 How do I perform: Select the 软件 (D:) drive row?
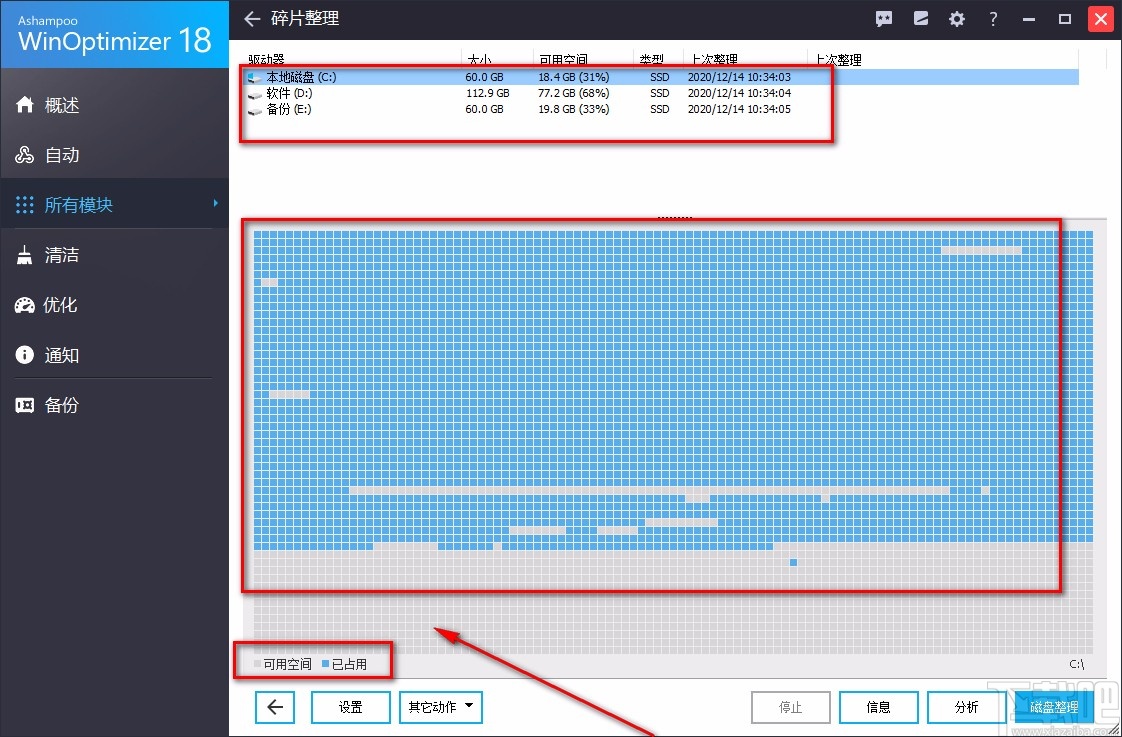[662, 93]
